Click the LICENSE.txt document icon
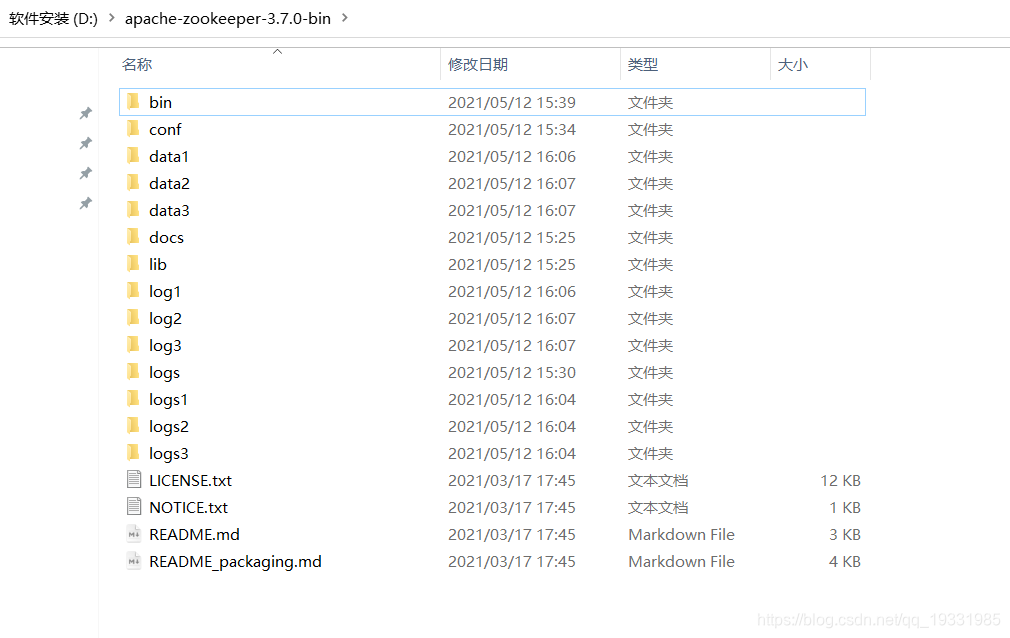Screen dimensions: 1010x638 click(134, 479)
